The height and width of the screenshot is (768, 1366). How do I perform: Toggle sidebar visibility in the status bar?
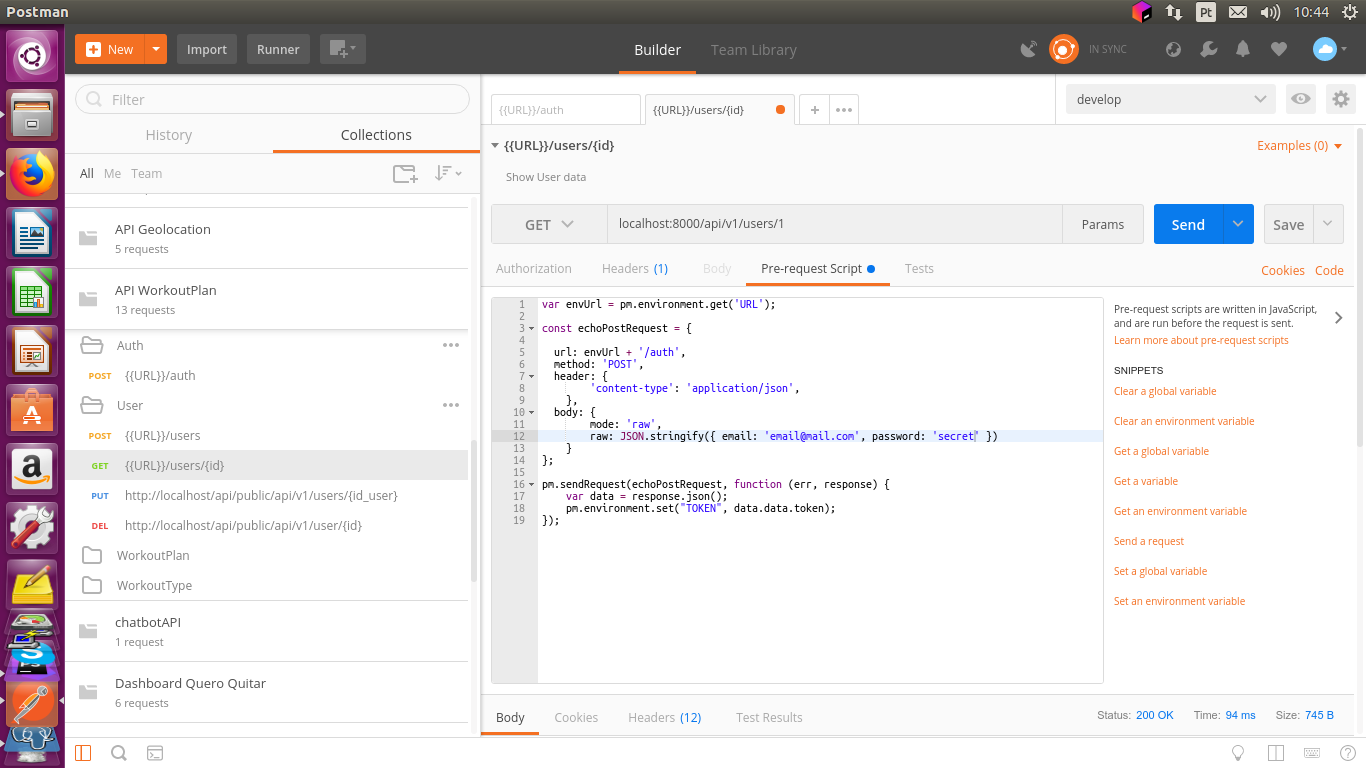(83, 753)
